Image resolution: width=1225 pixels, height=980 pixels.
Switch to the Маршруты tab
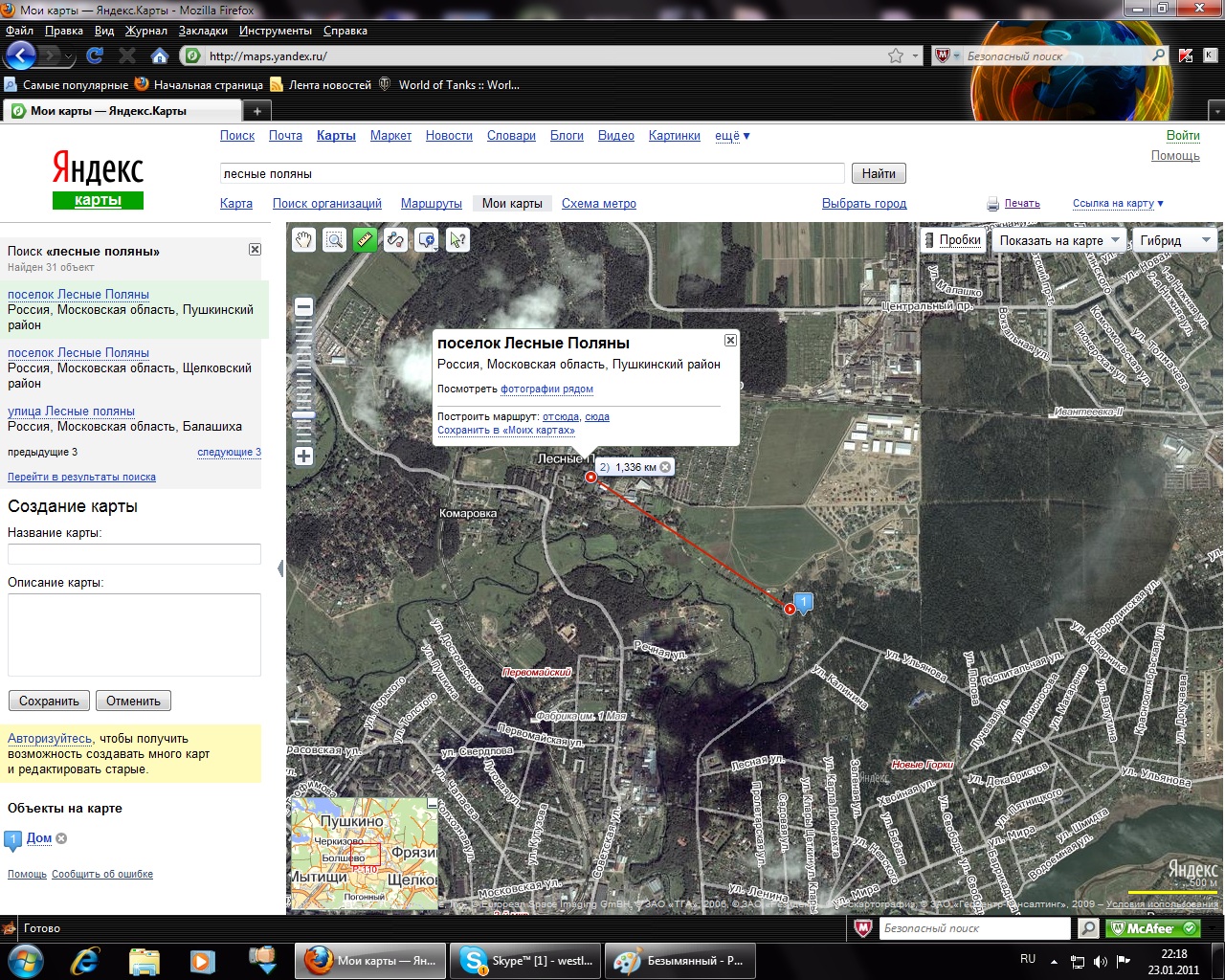(432, 203)
